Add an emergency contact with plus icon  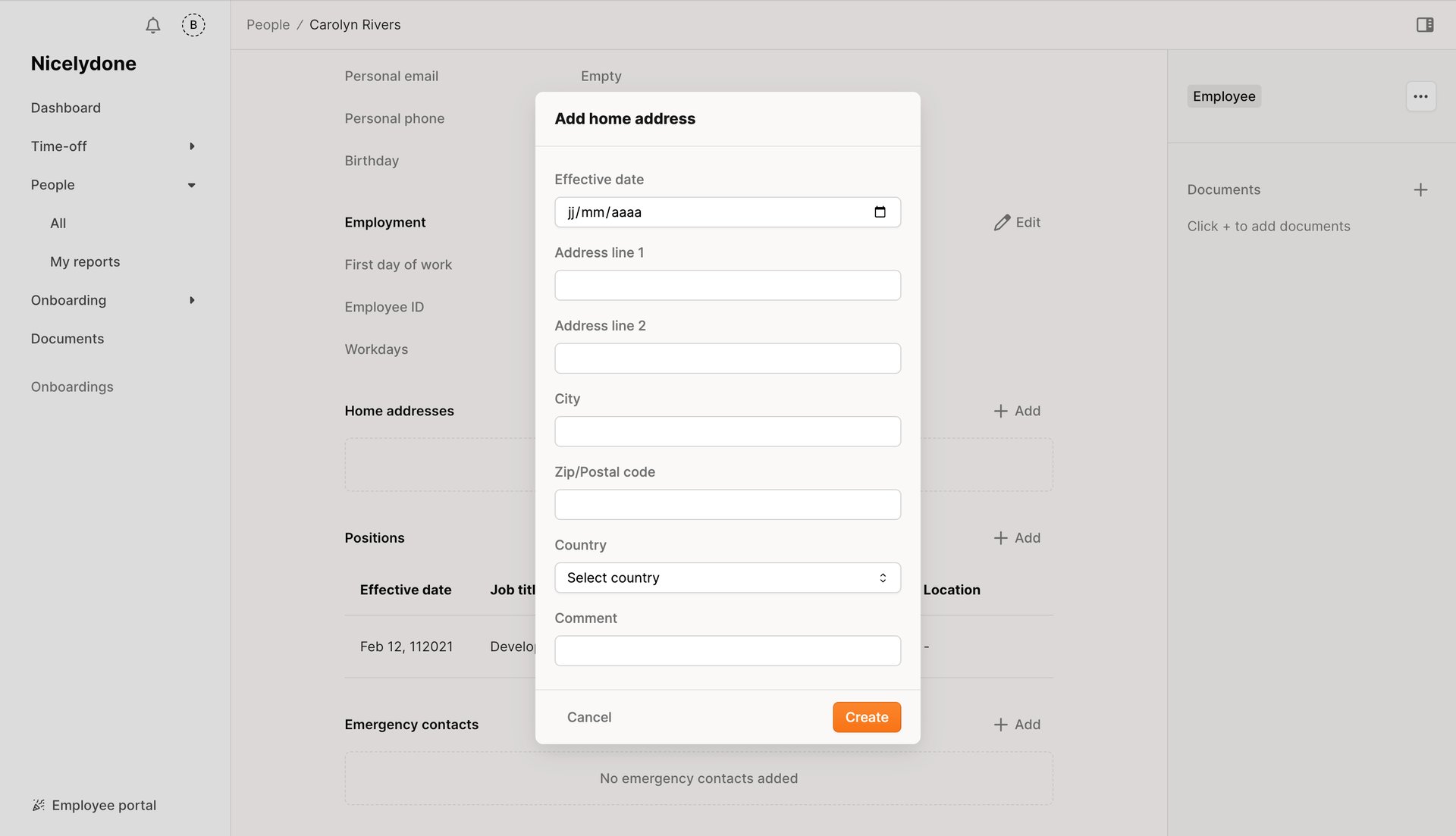pos(1016,724)
